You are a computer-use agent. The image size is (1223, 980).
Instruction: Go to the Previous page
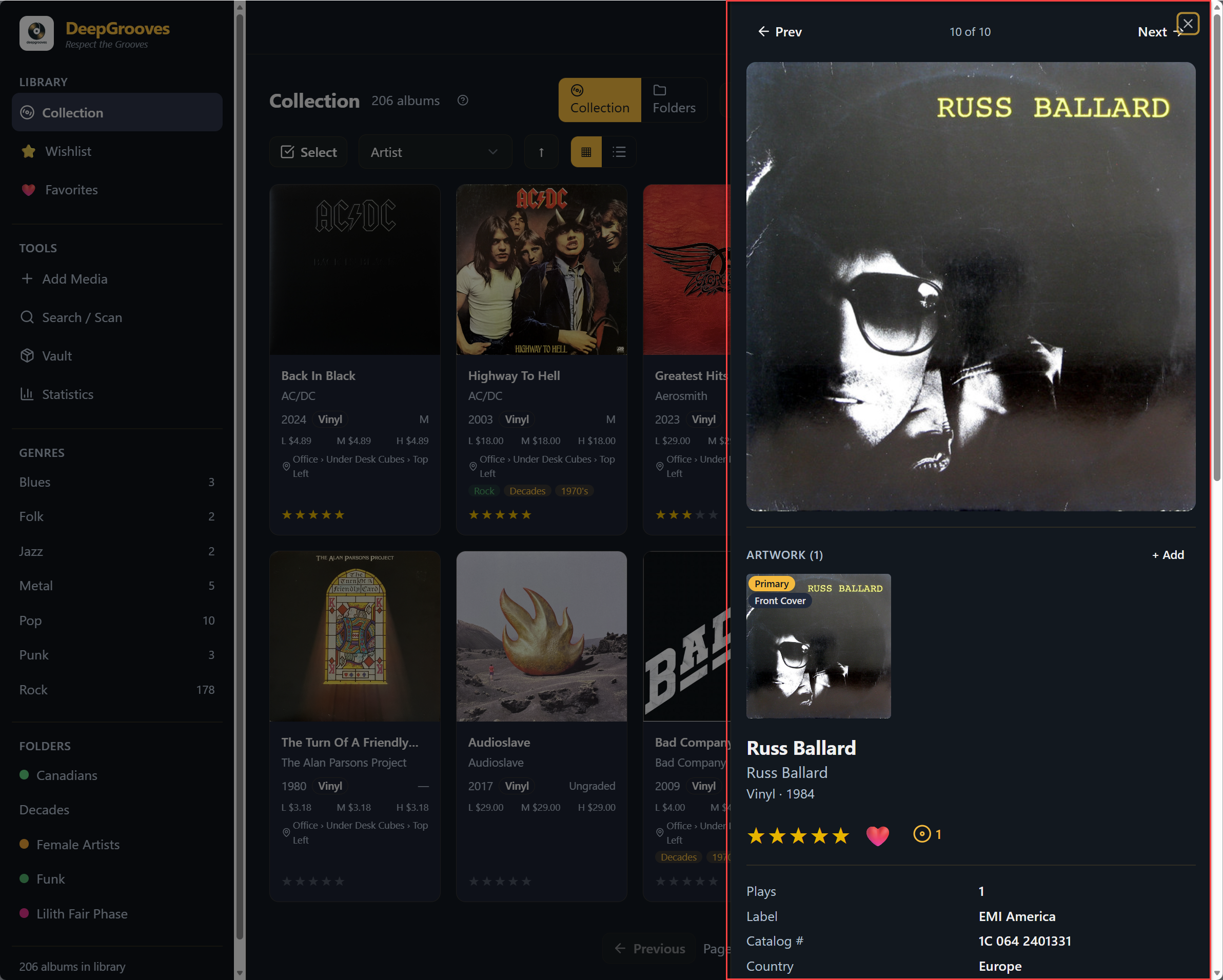point(649,948)
